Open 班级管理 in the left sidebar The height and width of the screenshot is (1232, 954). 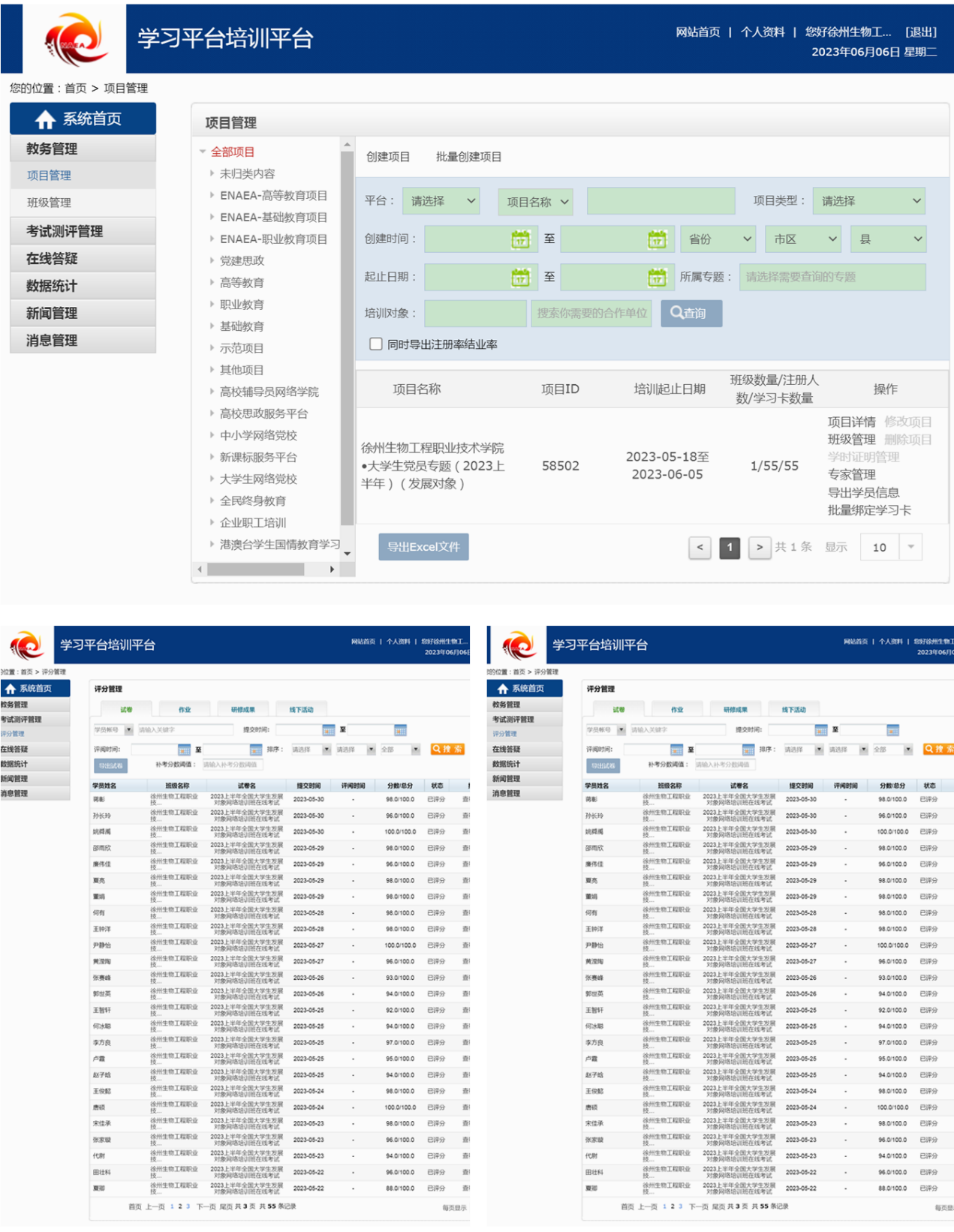click(50, 203)
